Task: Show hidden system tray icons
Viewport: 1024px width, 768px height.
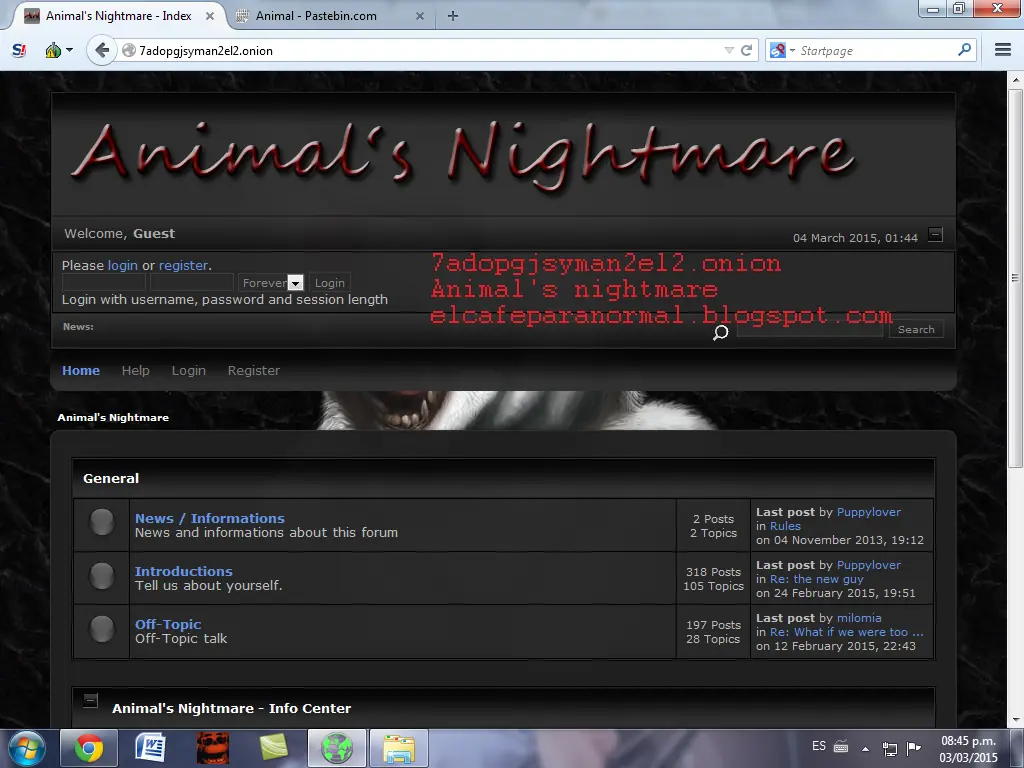Action: [x=865, y=748]
